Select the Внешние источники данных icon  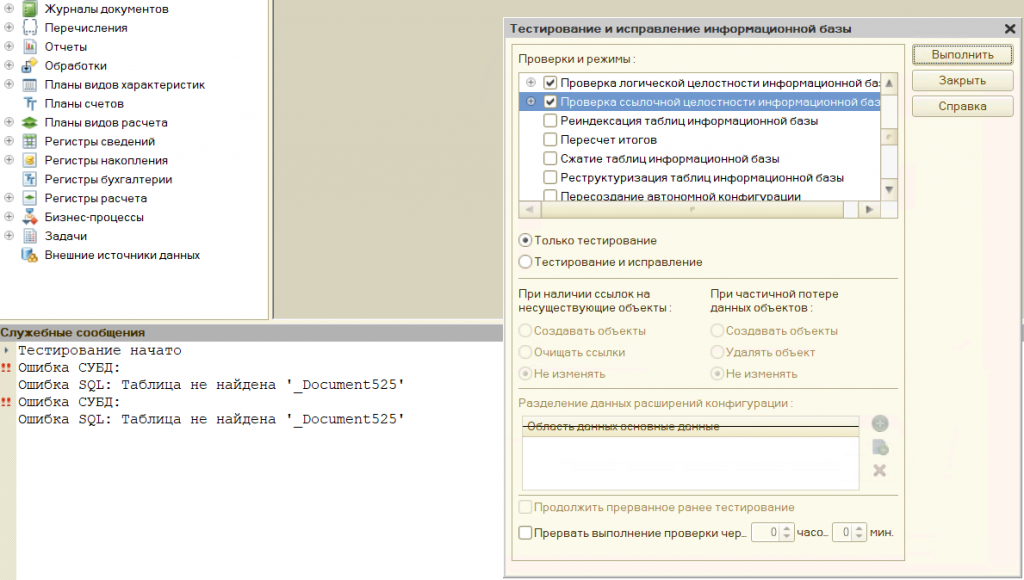point(29,255)
